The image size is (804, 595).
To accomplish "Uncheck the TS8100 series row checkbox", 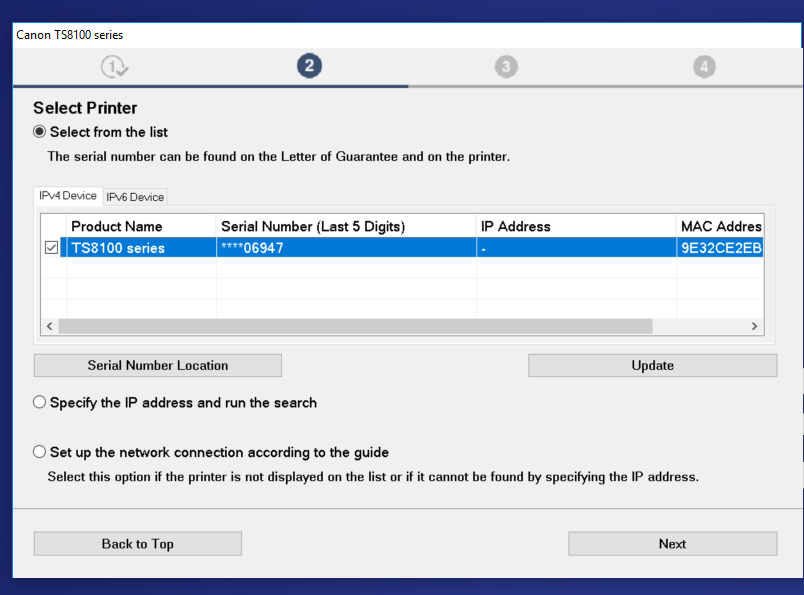I will [x=51, y=248].
